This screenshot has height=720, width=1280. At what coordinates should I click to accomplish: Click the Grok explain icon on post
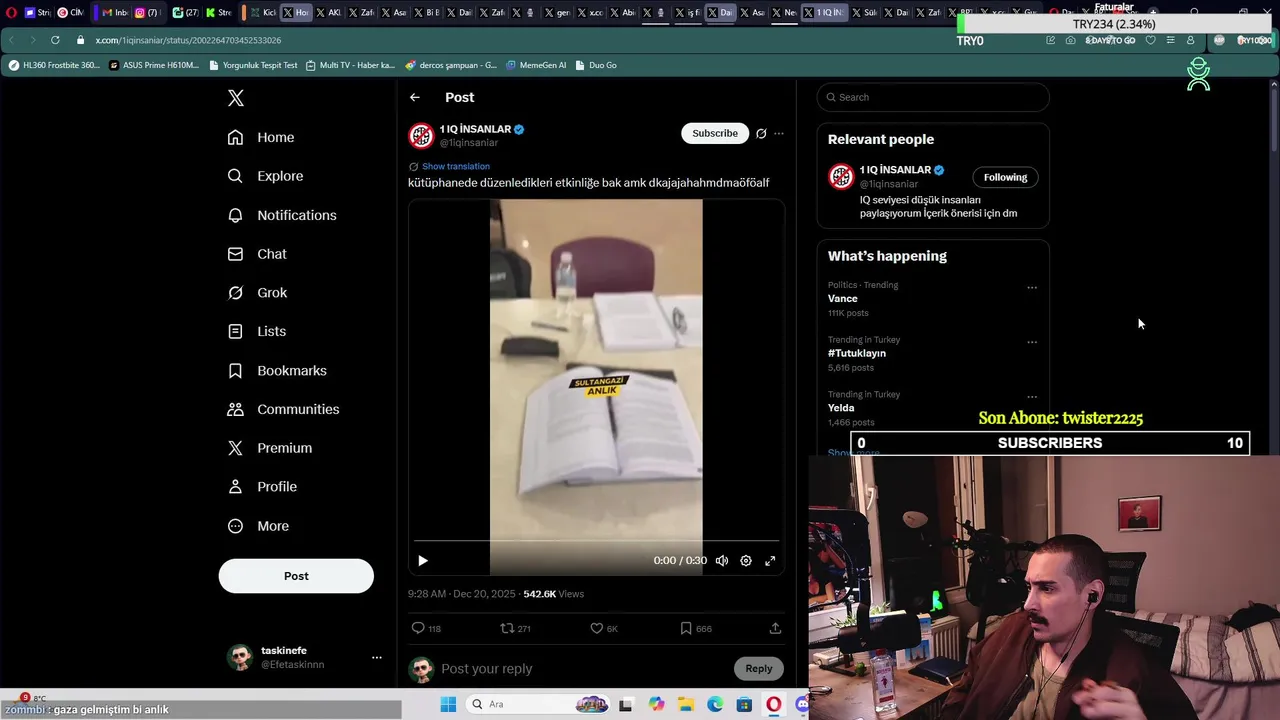coord(761,133)
